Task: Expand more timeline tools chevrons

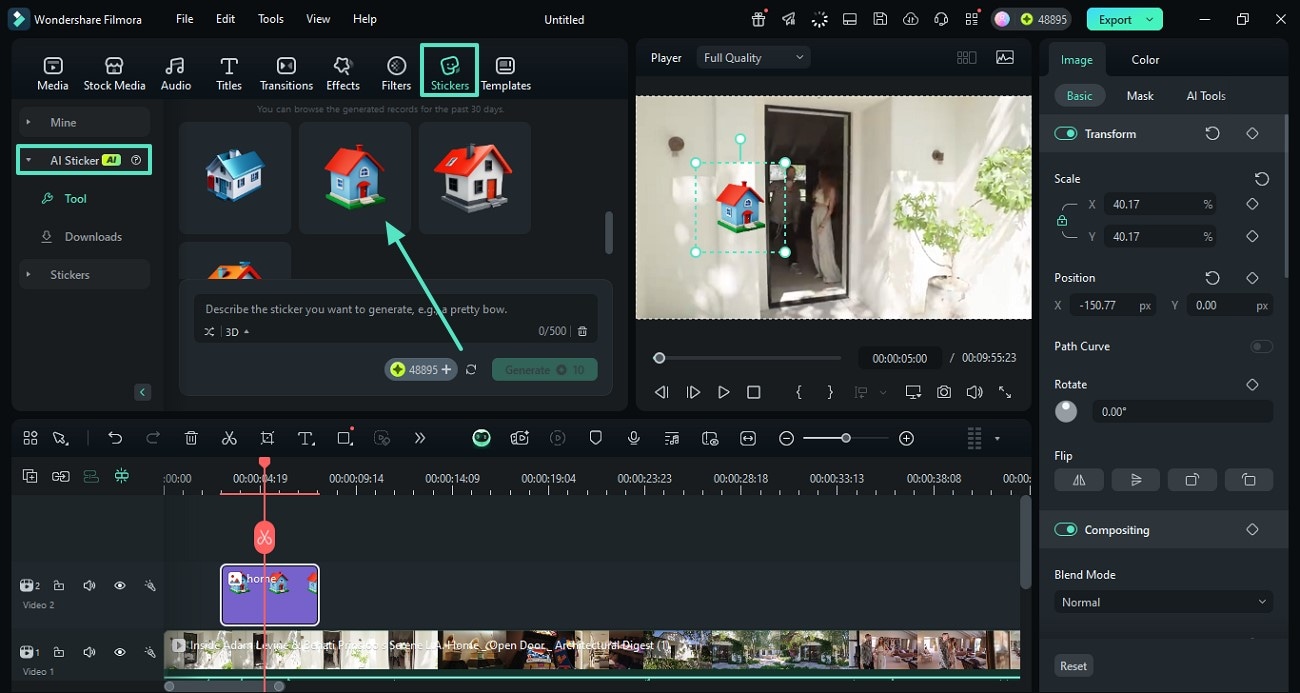Action: [x=420, y=438]
